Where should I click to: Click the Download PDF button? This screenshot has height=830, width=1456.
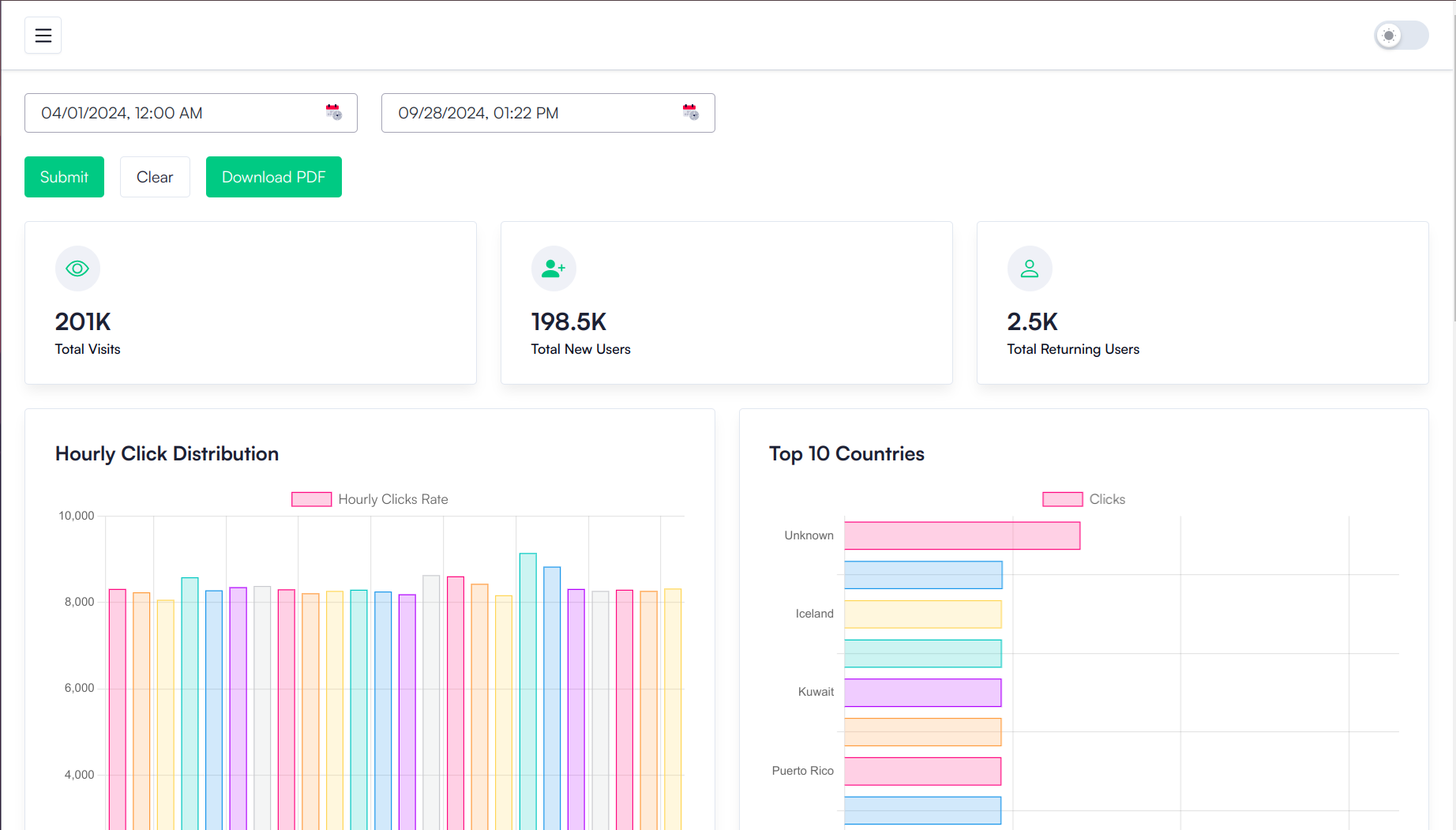coord(273,177)
